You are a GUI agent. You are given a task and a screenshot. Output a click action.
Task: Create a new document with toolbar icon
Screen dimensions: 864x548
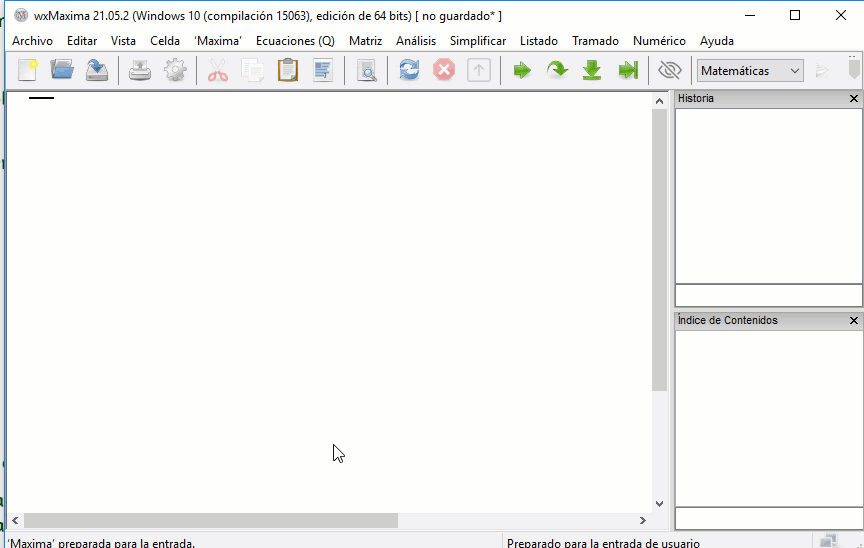(x=27, y=70)
